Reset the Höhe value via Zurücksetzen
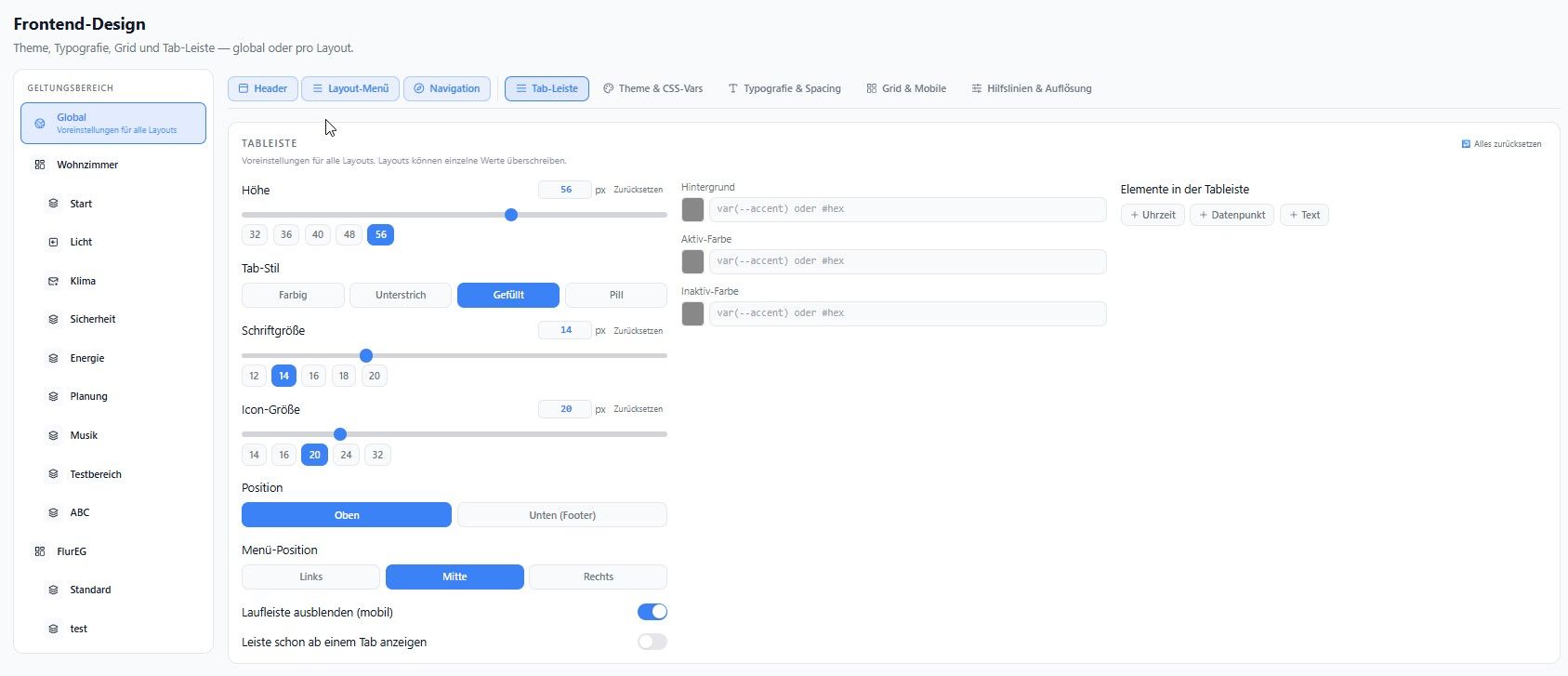Image resolution: width=1568 pixels, height=676 pixels. coord(638,190)
